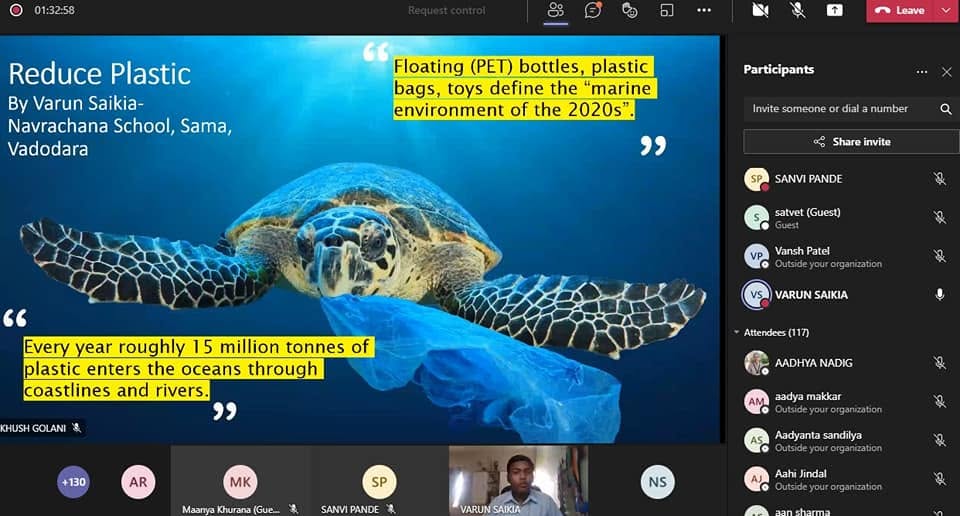Click the Maanya Khurana MK tile
This screenshot has height=516, width=960.
point(240,481)
